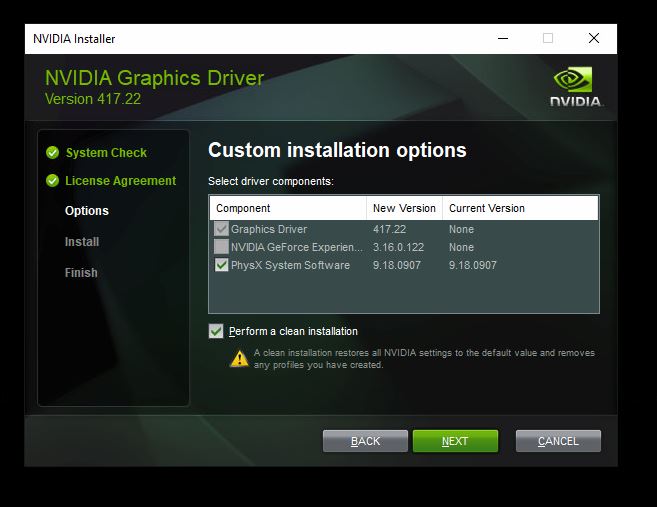Image resolution: width=657 pixels, height=507 pixels.
Task: Click the Current Version column header
Action: 520,208
